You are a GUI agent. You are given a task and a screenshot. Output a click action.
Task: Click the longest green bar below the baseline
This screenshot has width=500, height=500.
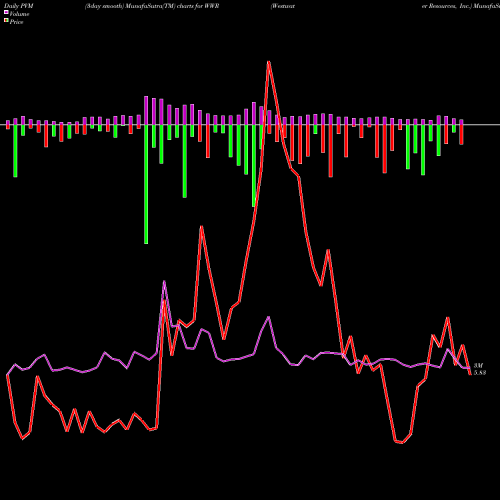tap(146, 184)
